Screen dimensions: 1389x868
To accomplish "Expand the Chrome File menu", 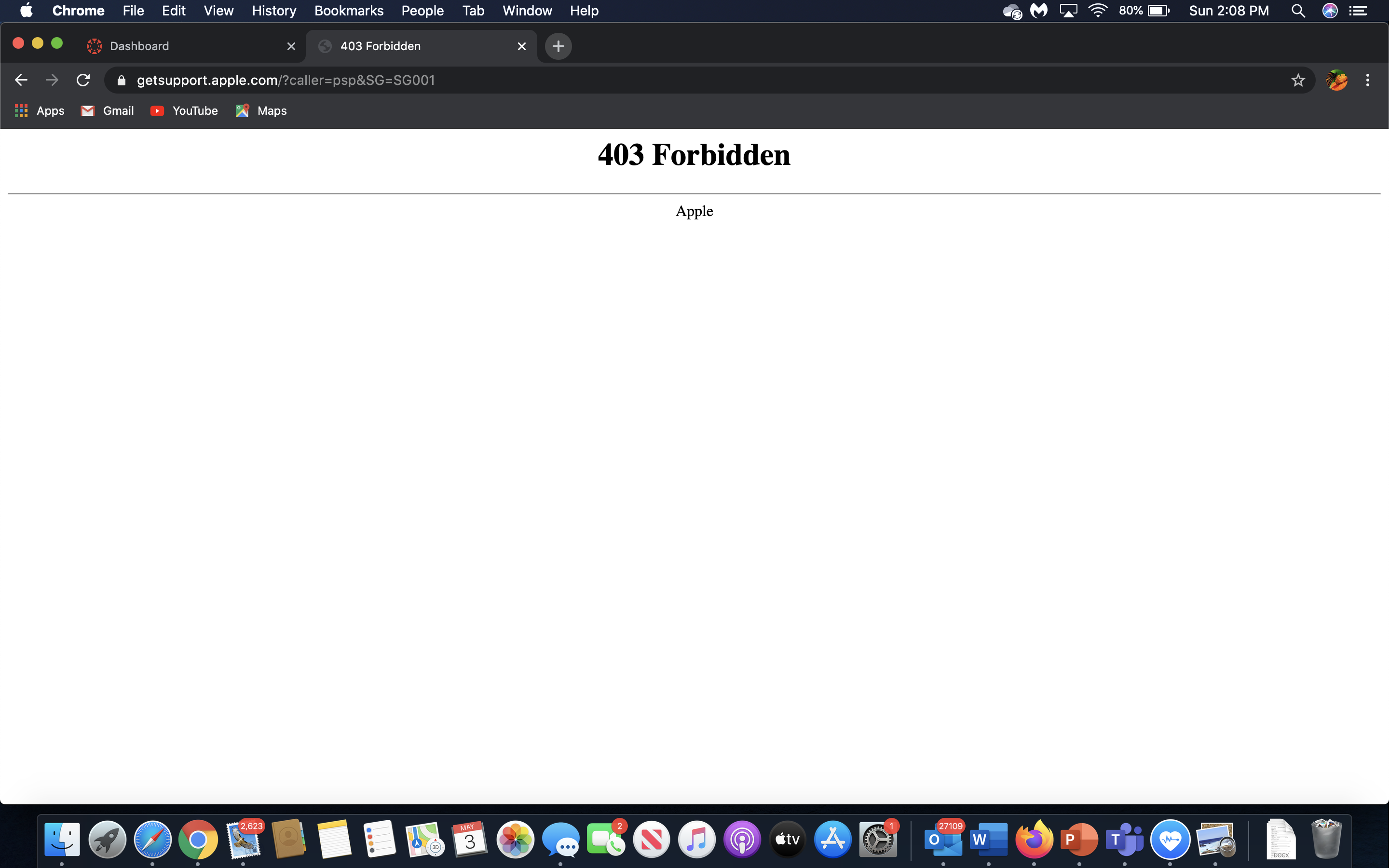I will point(133,11).
